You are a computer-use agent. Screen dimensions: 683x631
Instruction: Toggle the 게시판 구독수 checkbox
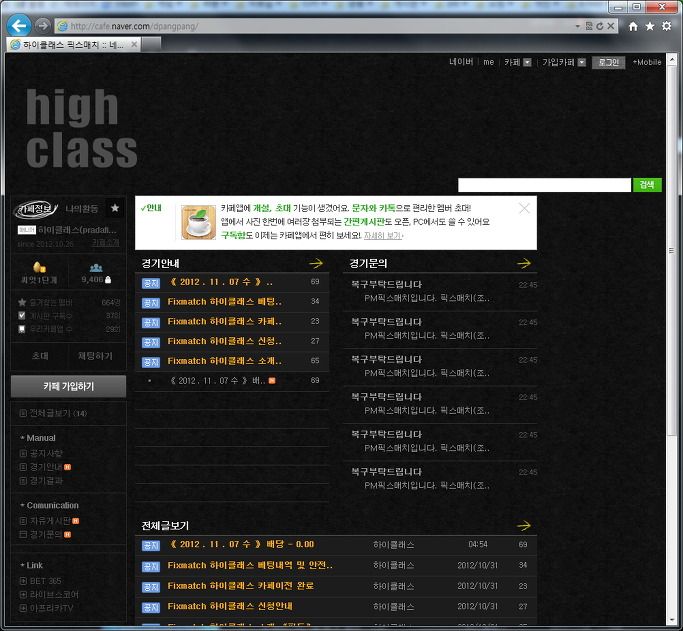(x=22, y=315)
